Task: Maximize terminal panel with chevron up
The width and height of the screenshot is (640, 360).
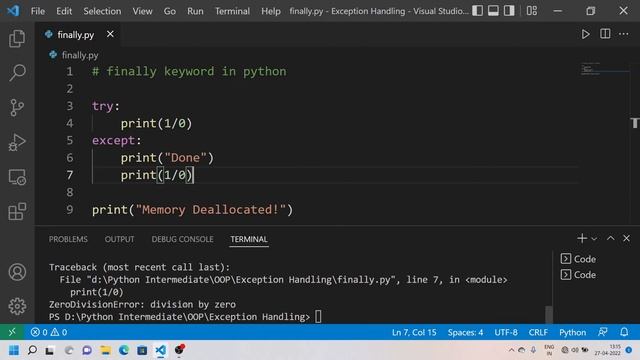Action: [x=611, y=238]
